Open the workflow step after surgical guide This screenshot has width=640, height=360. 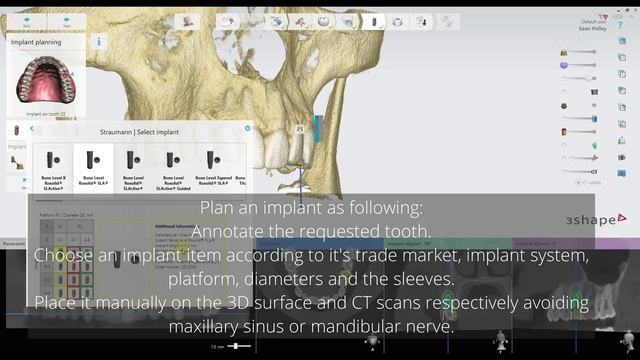click(x=422, y=22)
